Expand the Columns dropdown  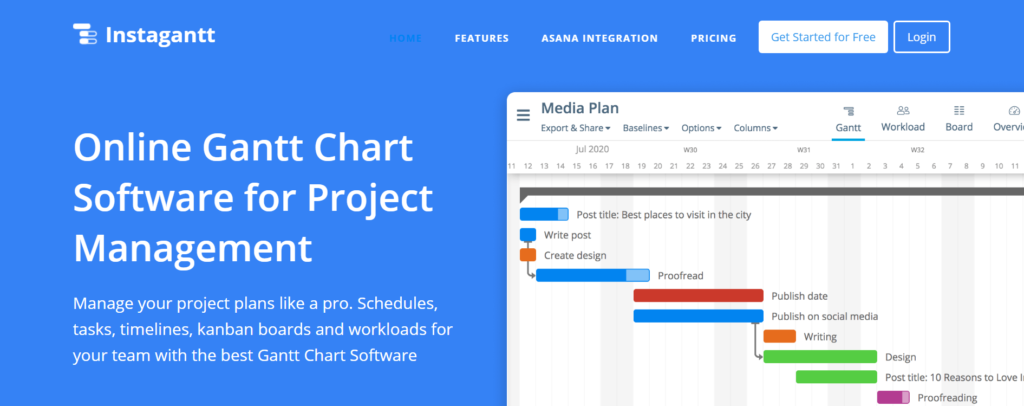click(755, 128)
